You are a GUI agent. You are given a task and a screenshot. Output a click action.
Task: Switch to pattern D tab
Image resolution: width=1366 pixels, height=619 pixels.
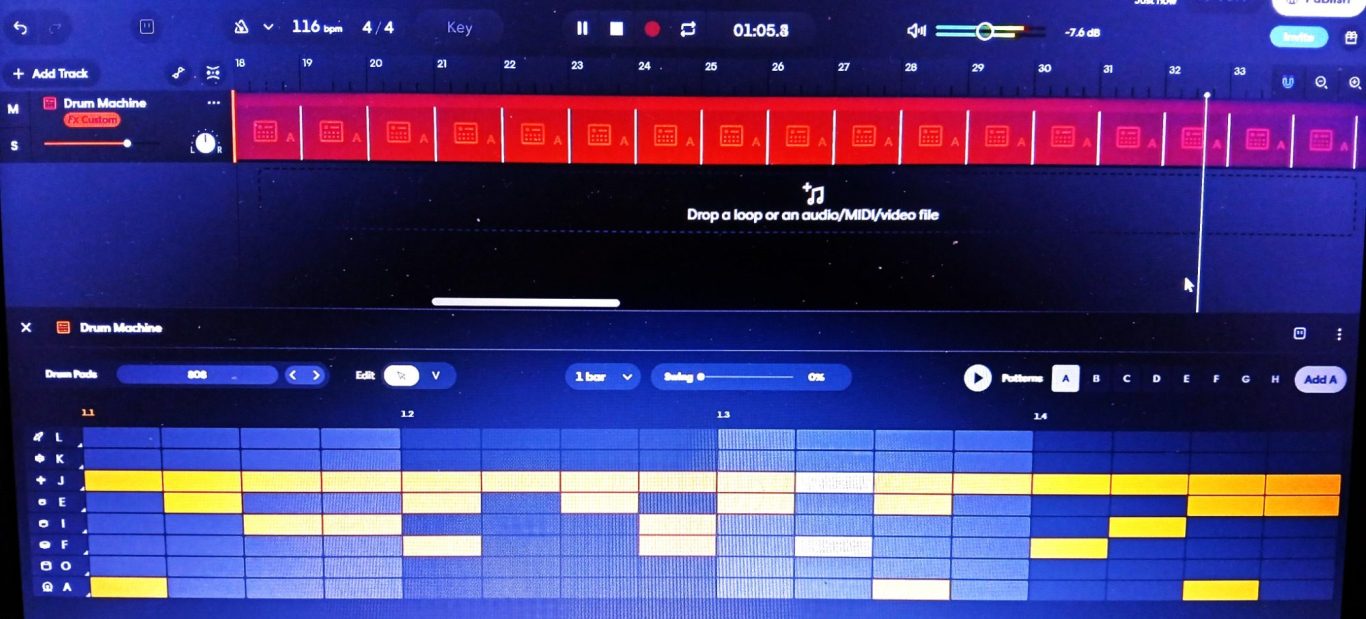coord(1156,379)
